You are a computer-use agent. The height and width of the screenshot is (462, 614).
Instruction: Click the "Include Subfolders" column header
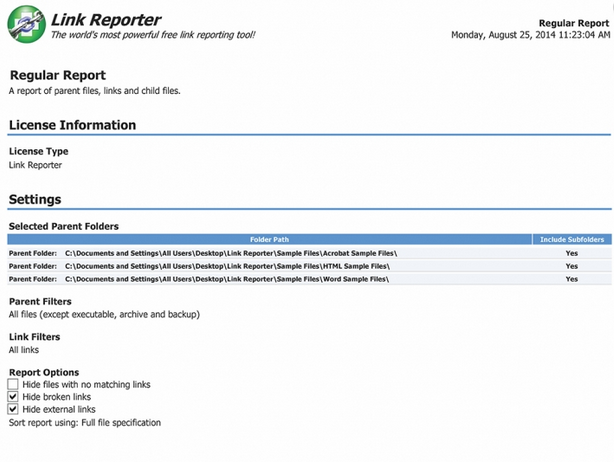pyautogui.click(x=572, y=240)
